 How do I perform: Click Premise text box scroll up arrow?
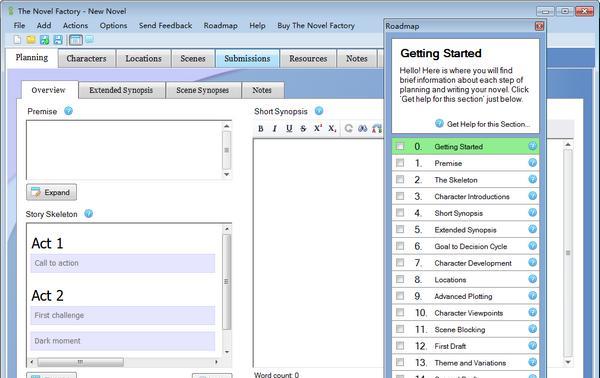tap(227, 126)
